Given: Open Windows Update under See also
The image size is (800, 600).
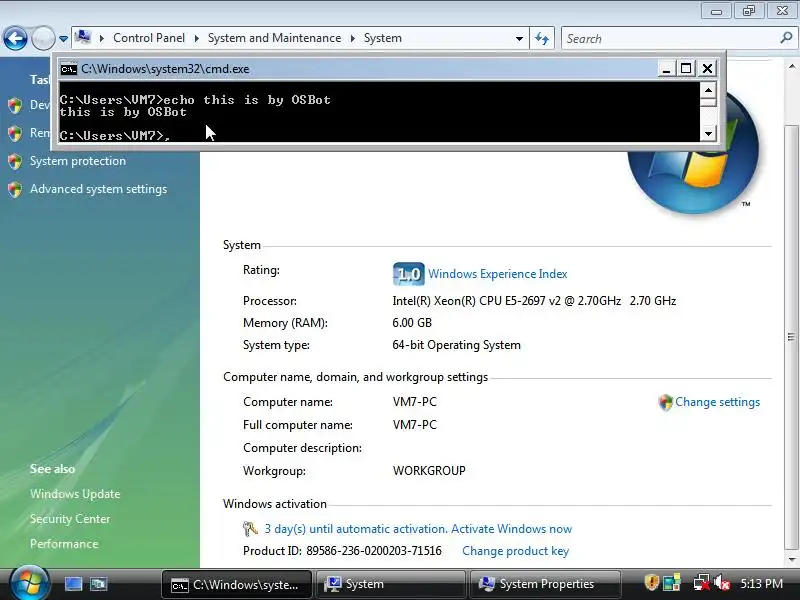Looking at the screenshot, I should 75,494.
